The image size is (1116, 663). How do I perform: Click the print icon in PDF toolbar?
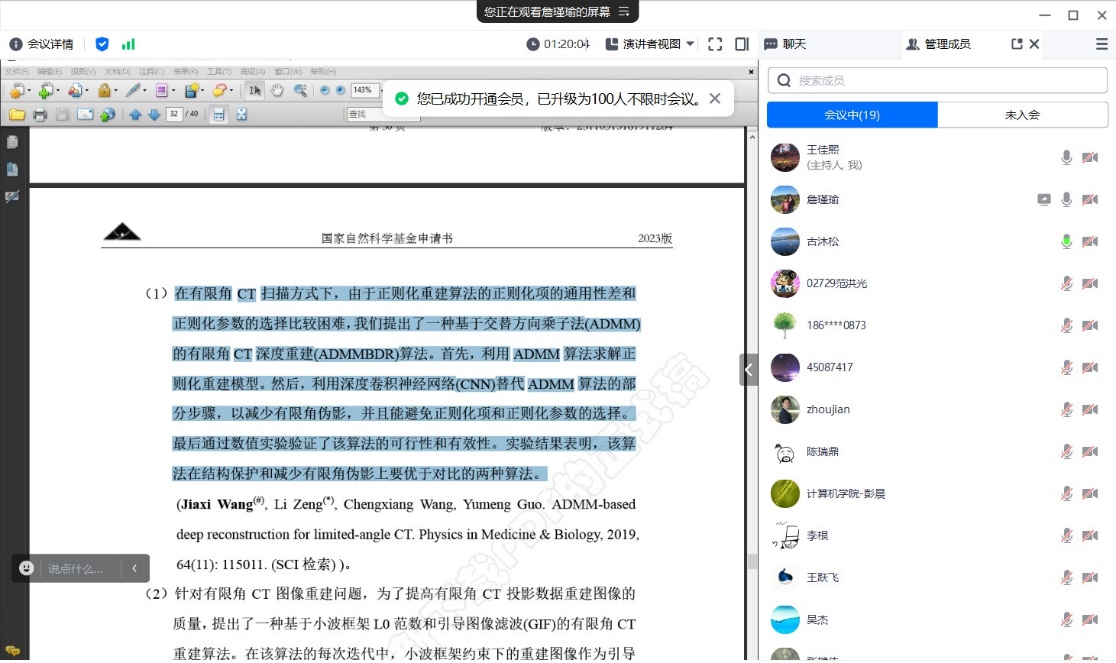(40, 115)
